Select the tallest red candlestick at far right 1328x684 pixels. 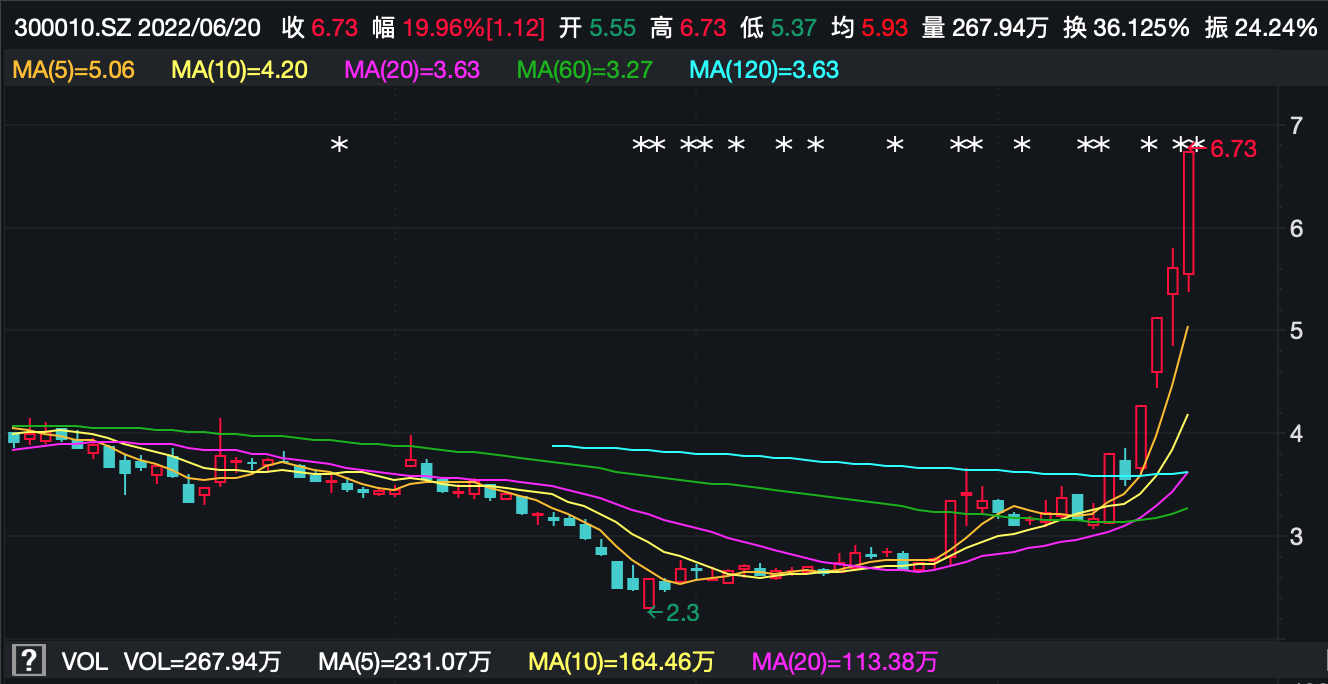pos(1189,212)
